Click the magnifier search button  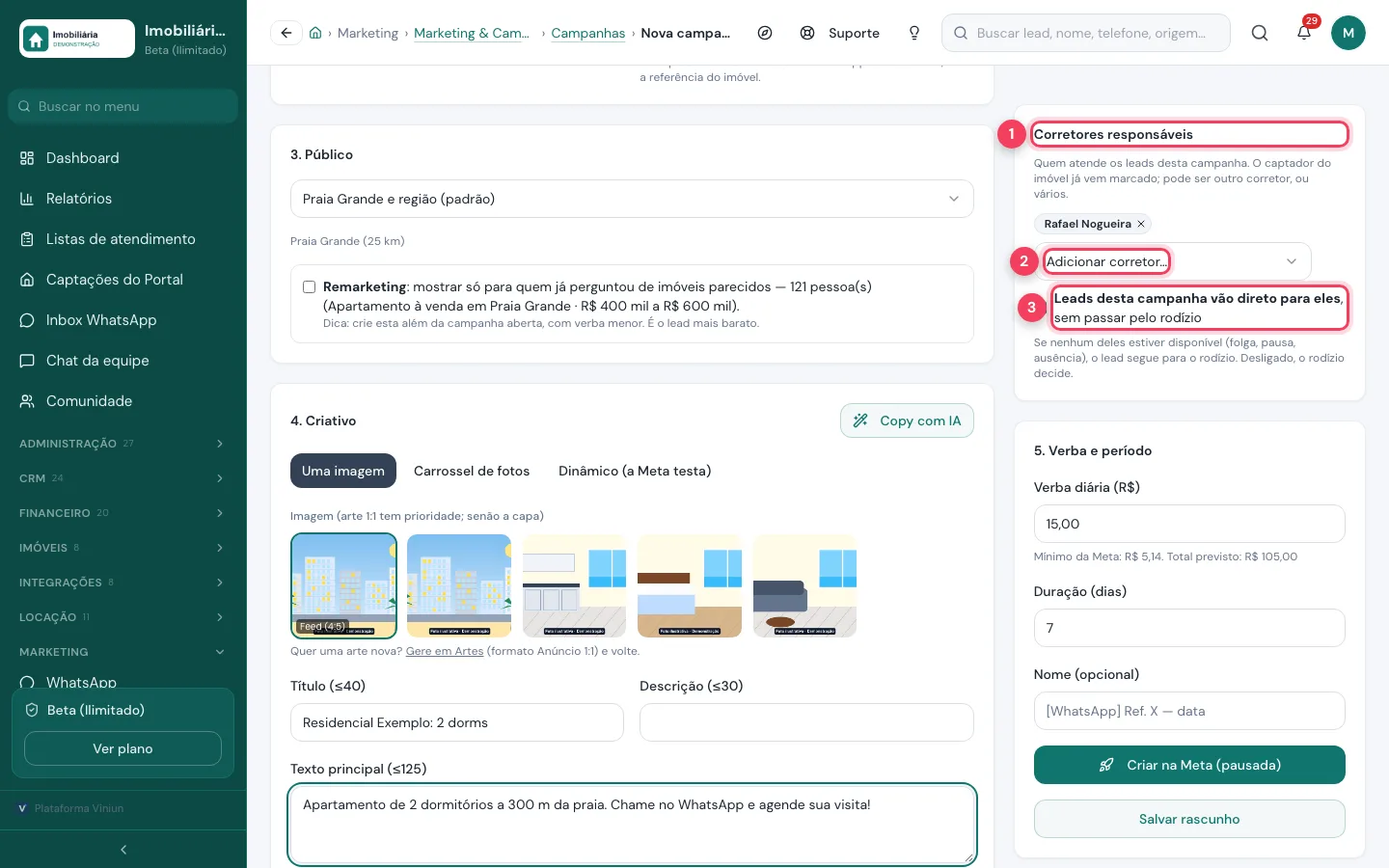pos(1260,33)
